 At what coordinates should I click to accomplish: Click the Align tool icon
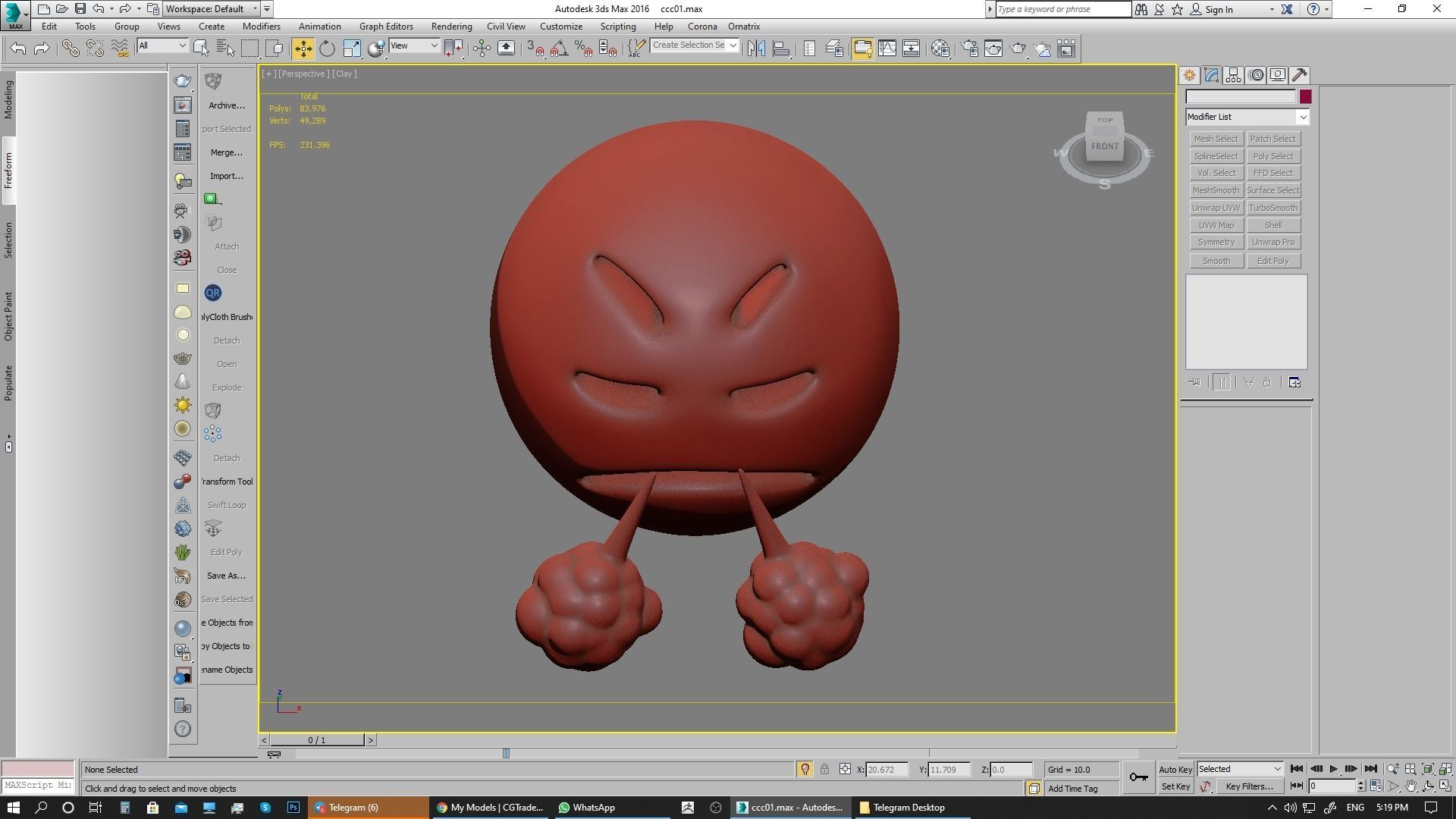tap(780, 49)
